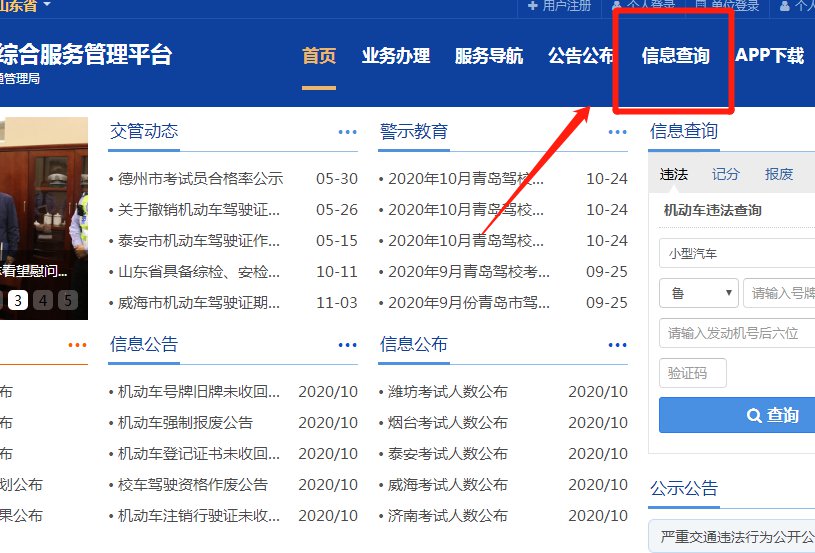Go to carousel slide 5

click(67, 300)
